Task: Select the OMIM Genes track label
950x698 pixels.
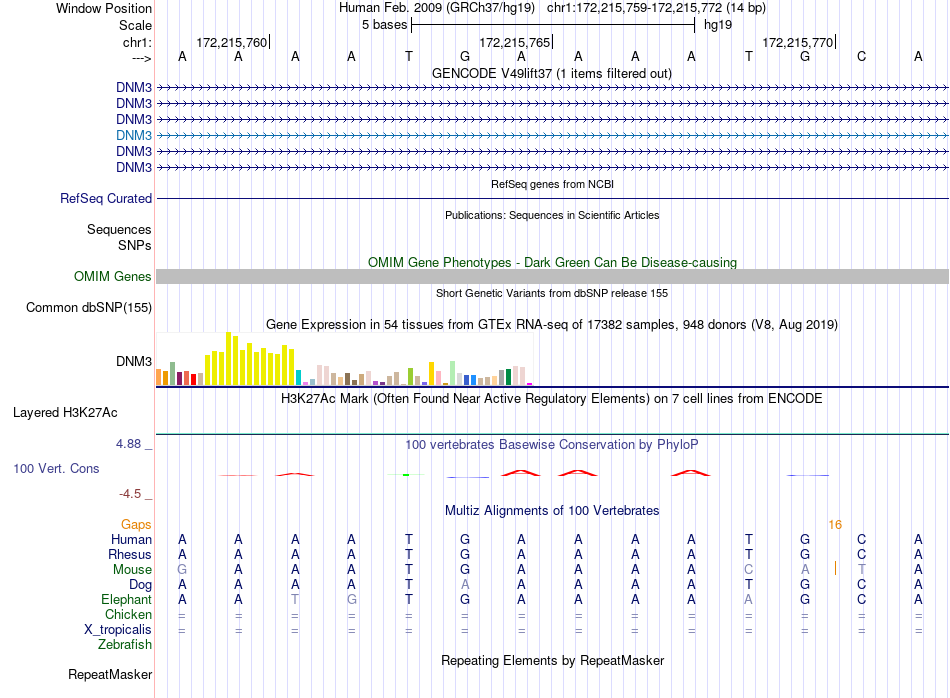Action: [x=112, y=276]
